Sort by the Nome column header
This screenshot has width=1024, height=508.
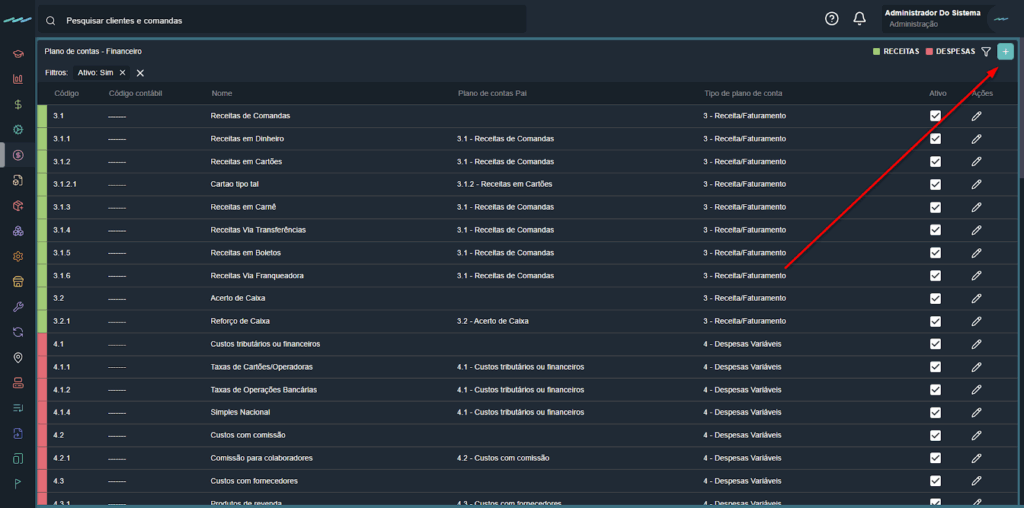[x=222, y=93]
